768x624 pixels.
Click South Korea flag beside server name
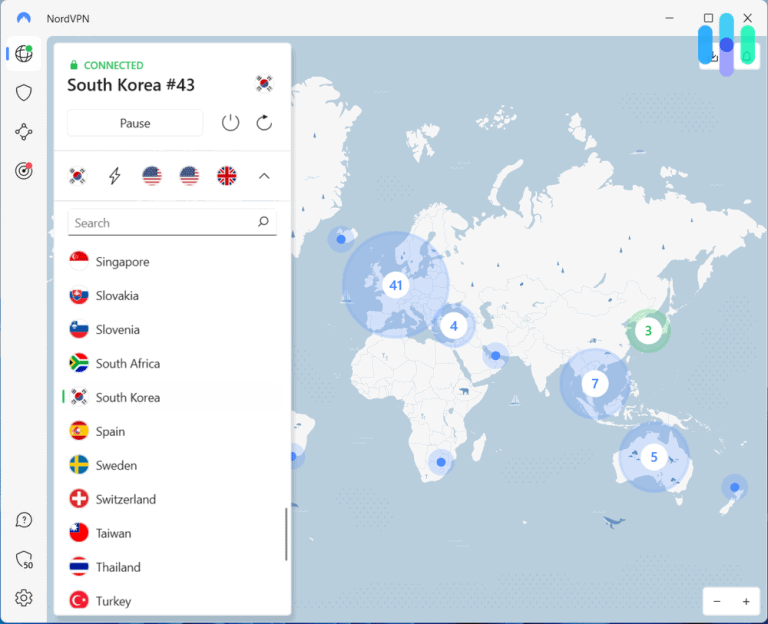coord(264,84)
